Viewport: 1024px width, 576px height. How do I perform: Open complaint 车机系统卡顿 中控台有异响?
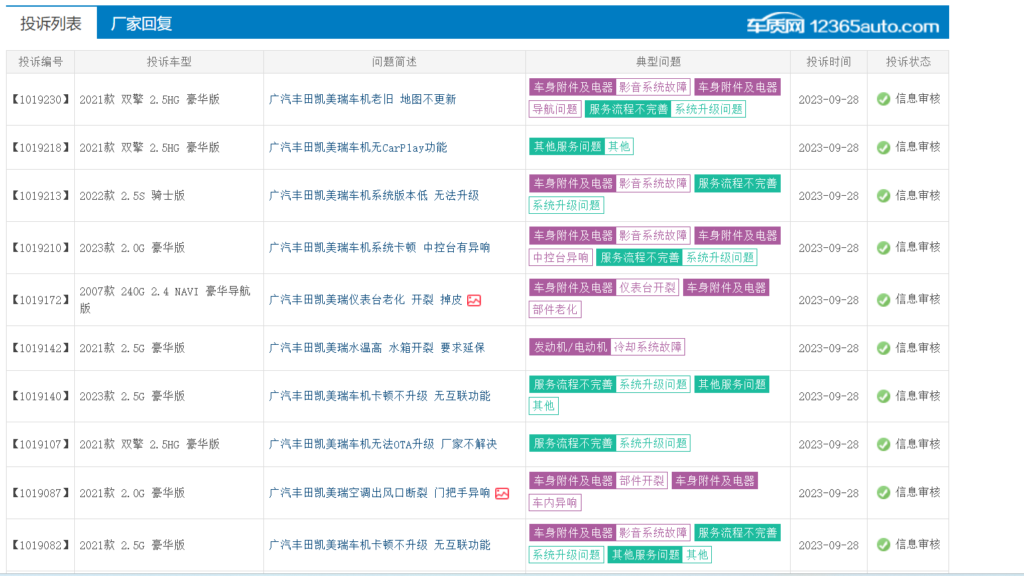pos(379,248)
